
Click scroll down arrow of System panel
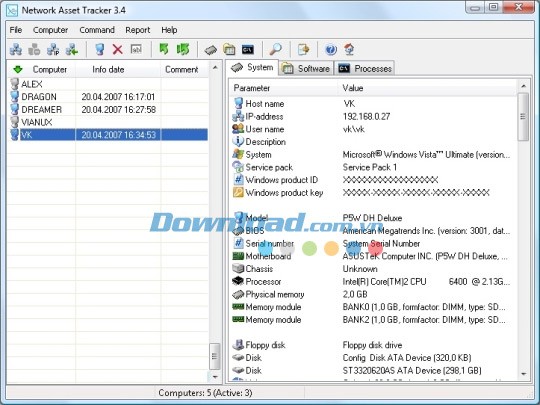[x=523, y=374]
